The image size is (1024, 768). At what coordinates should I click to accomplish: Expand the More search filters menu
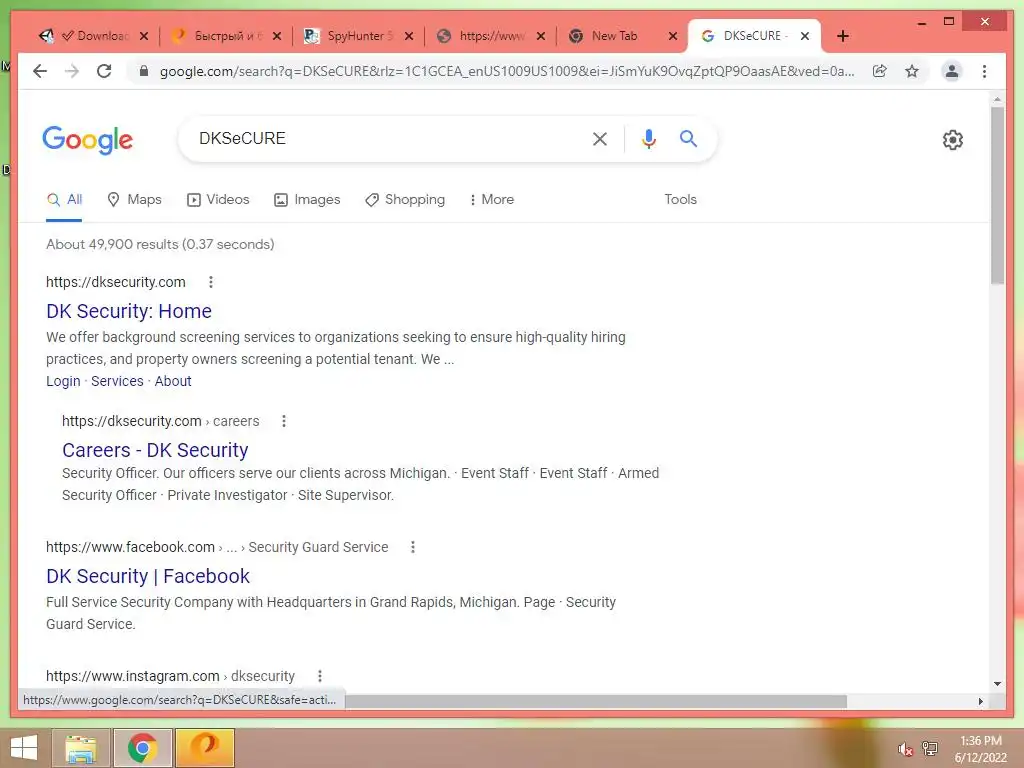[x=492, y=199]
